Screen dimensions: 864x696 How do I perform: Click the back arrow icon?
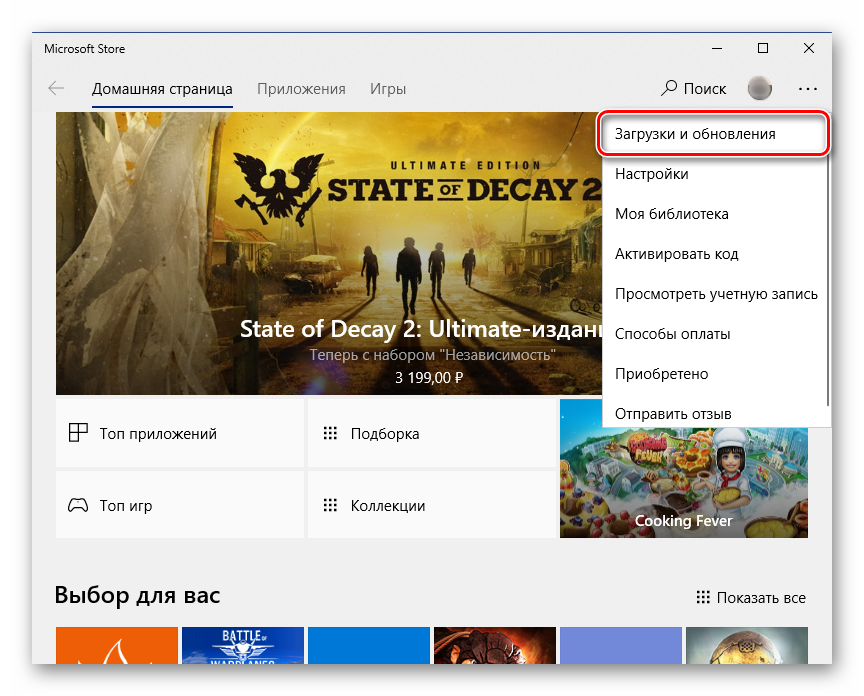pos(56,88)
